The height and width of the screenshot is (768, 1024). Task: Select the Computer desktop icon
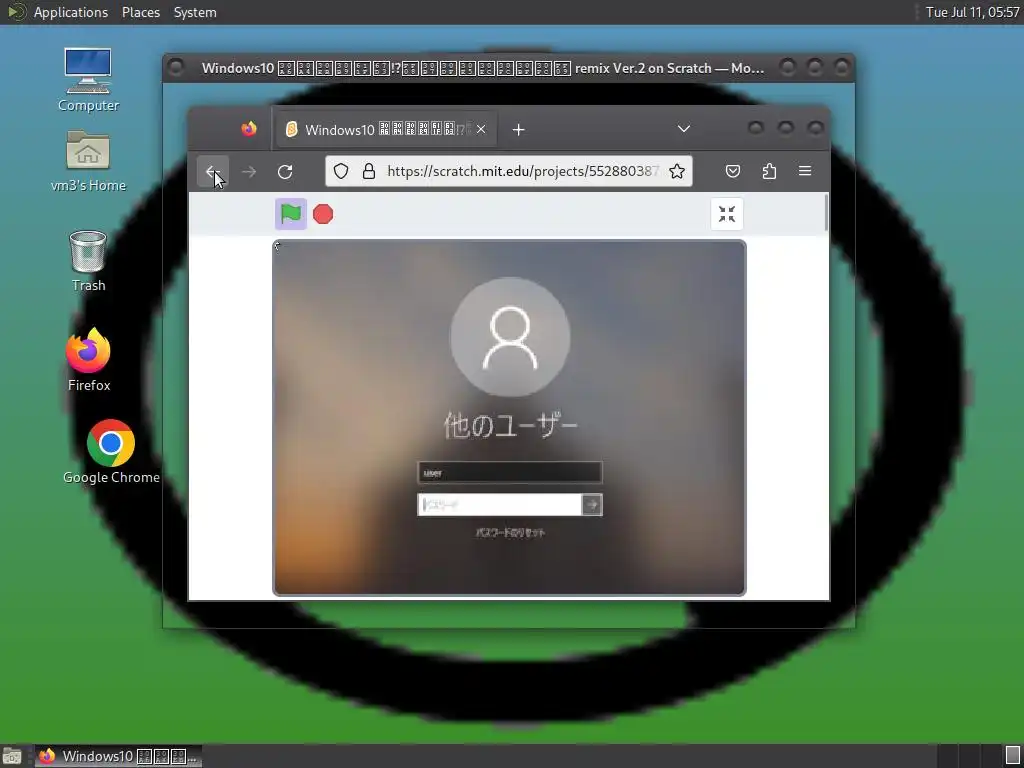88,80
